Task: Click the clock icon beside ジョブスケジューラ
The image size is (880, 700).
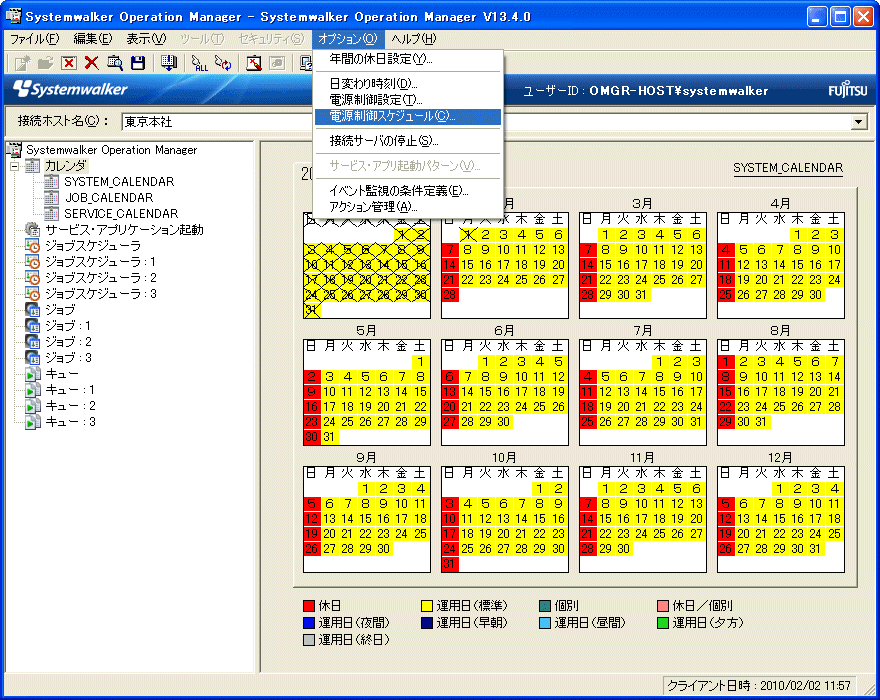Action: click(x=33, y=246)
